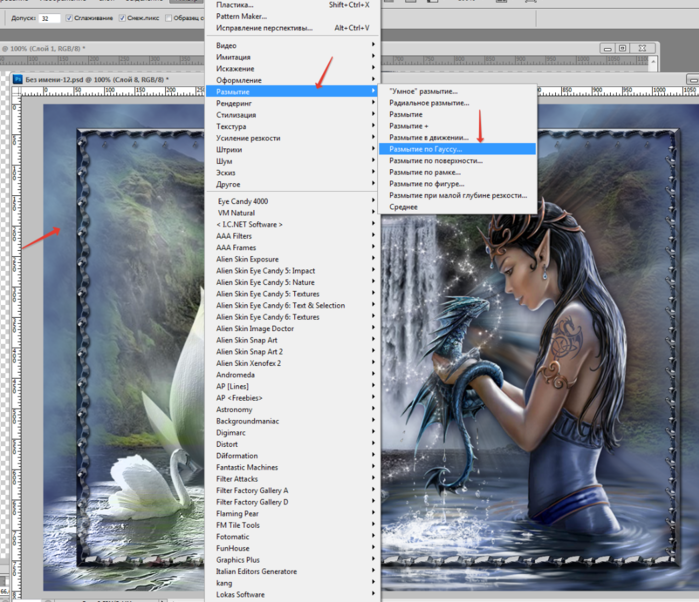699x602 pixels.
Task: Open the Italian Editors Generatore menu
Action: point(293,572)
